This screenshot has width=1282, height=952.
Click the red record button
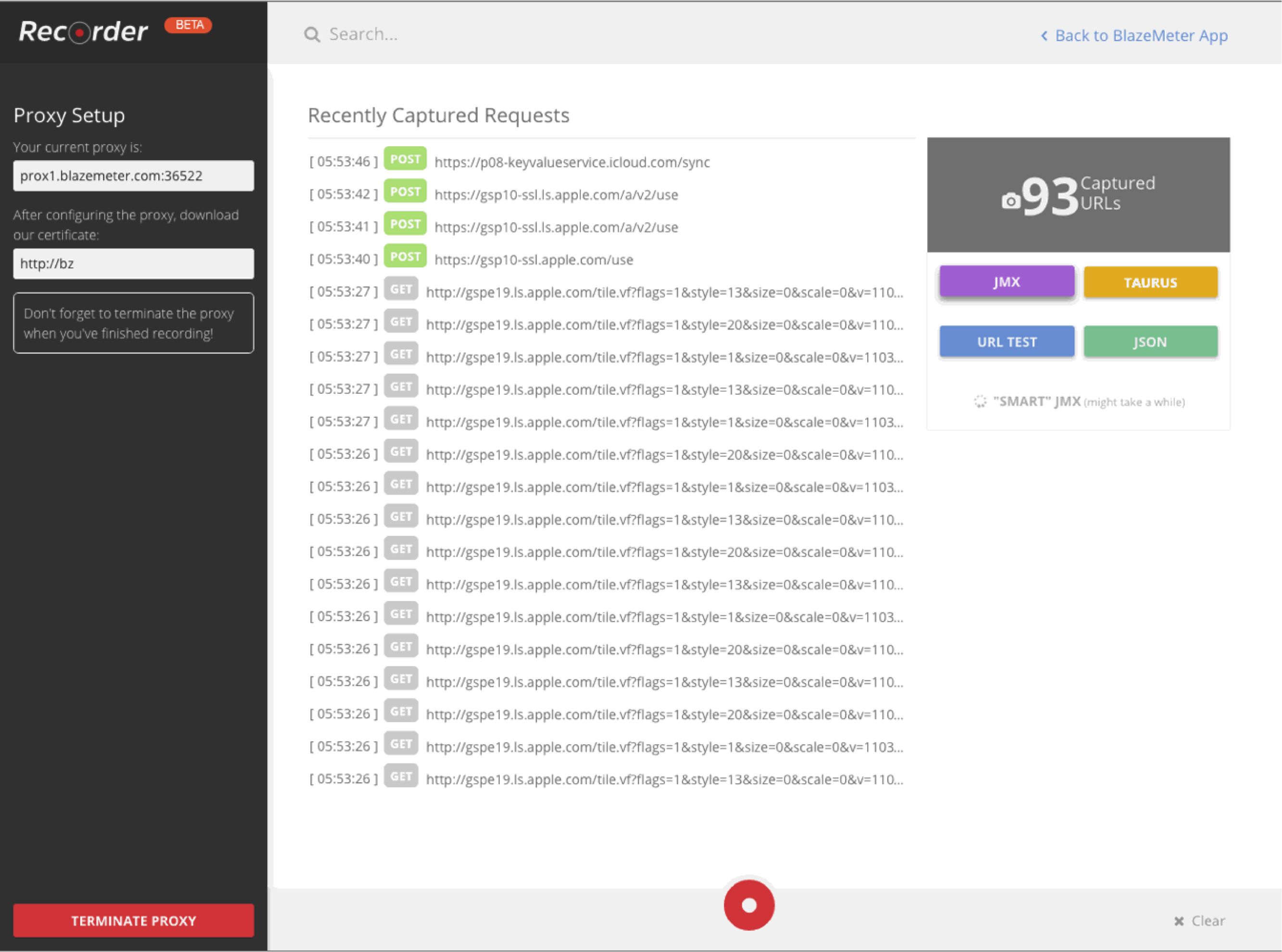coord(749,905)
